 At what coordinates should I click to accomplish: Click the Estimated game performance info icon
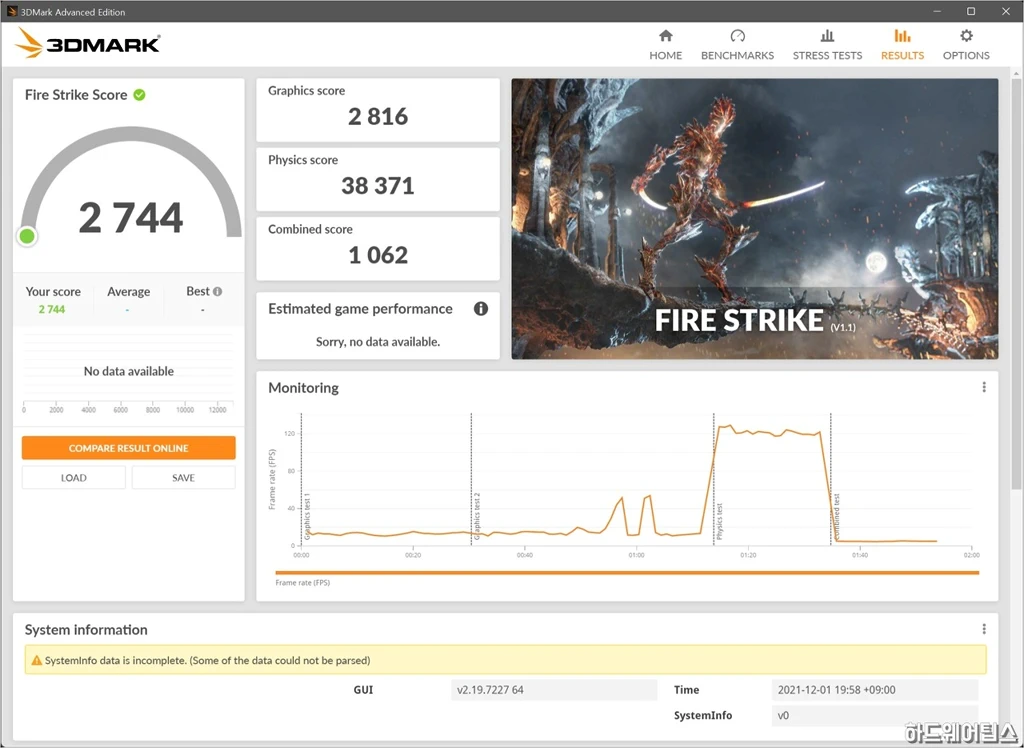[x=481, y=309]
